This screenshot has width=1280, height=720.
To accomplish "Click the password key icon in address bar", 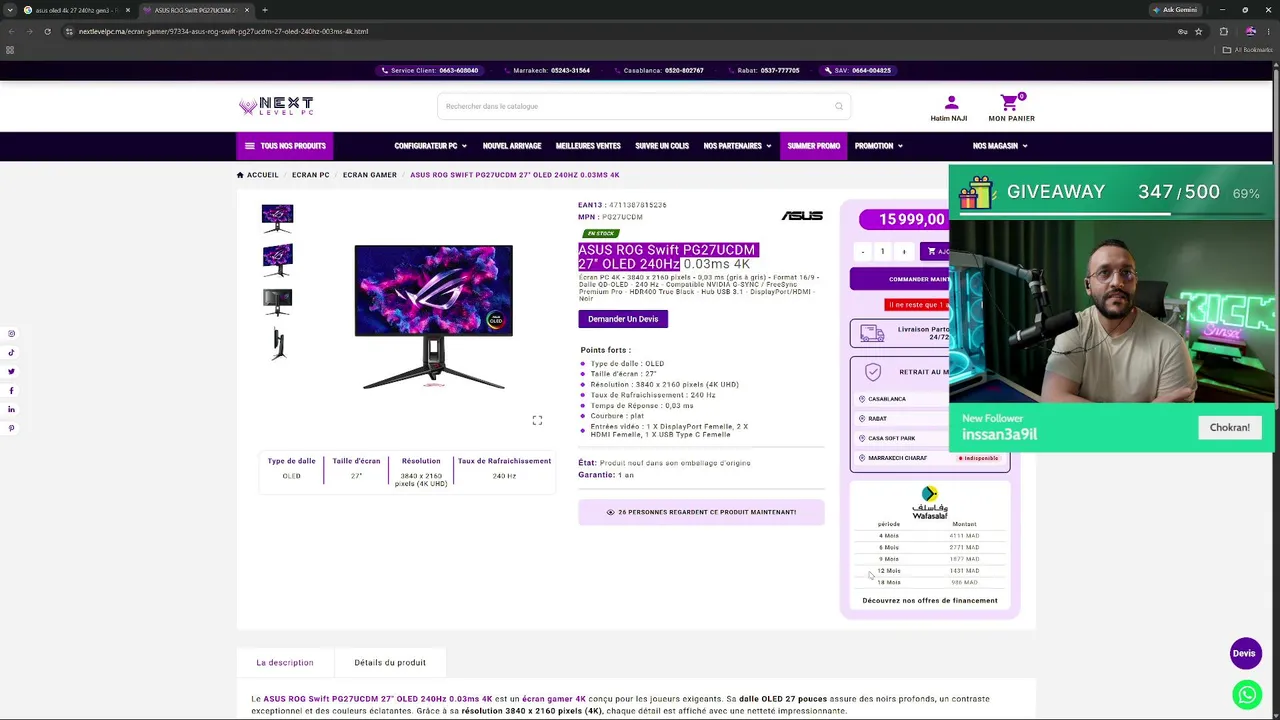I will pos(1182,31).
